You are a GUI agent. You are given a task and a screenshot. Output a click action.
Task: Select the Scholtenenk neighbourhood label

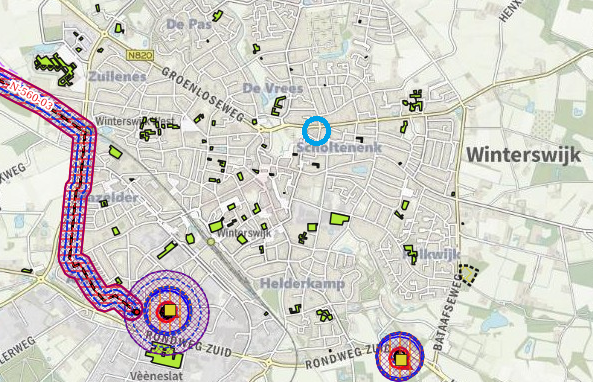[339, 148]
